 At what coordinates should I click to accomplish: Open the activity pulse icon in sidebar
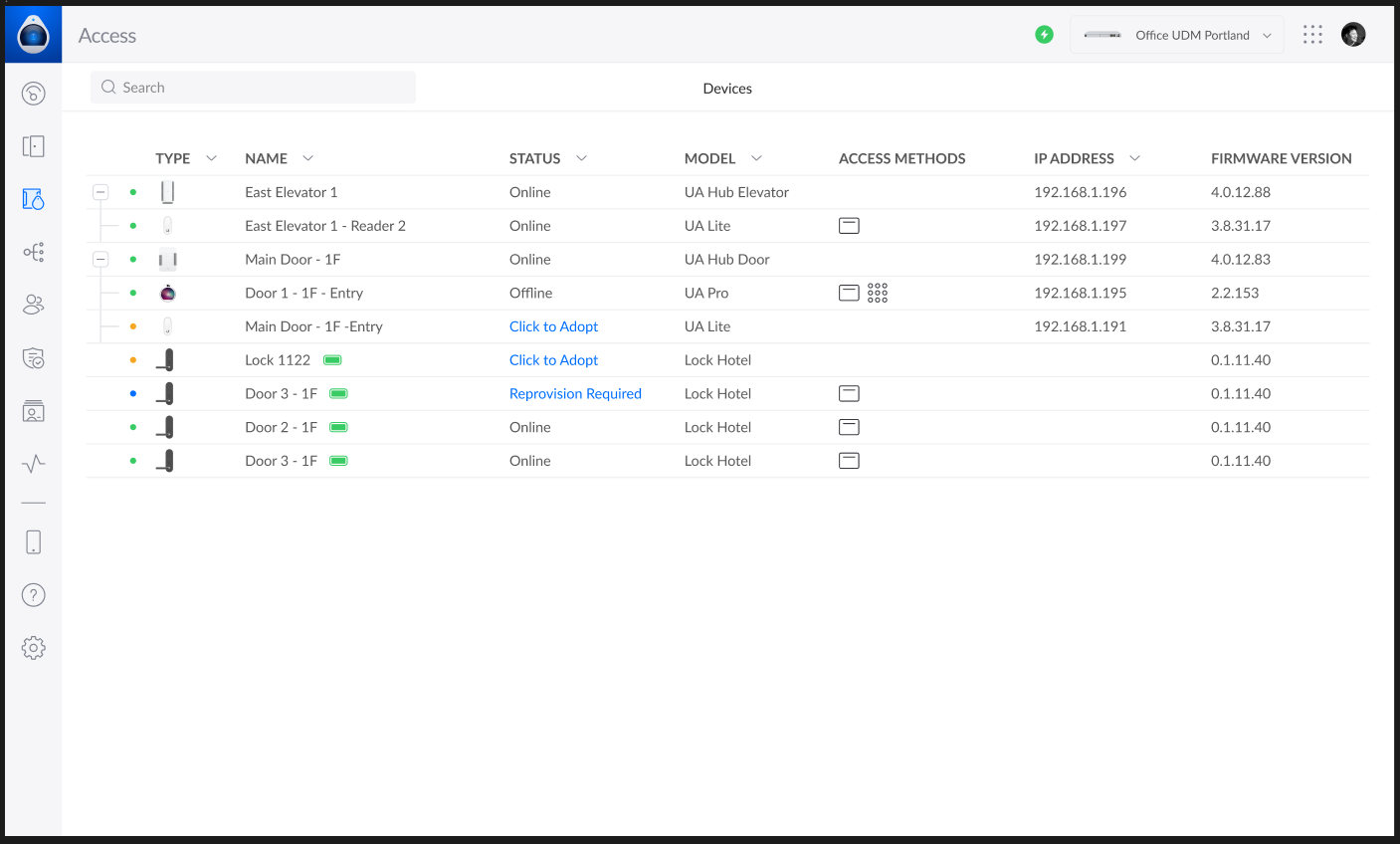pos(33,464)
